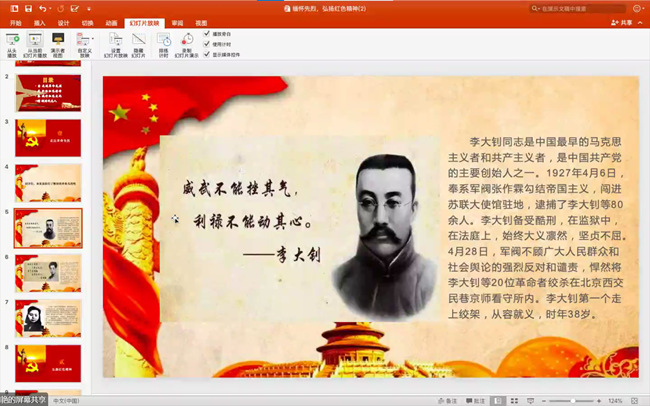The height and width of the screenshot is (406, 650).
Task: Uncheck 使用计时 checkbox
Action: (206, 44)
